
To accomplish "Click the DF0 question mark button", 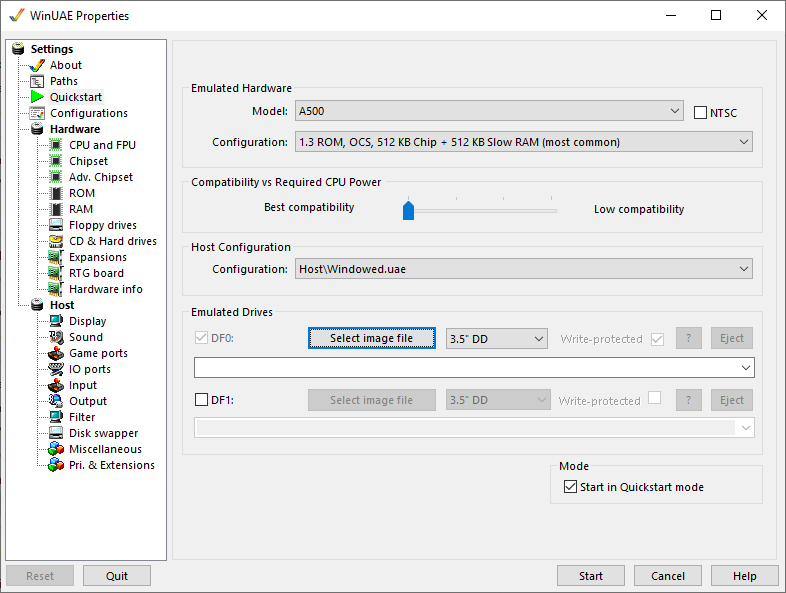I will pyautogui.click(x=688, y=338).
